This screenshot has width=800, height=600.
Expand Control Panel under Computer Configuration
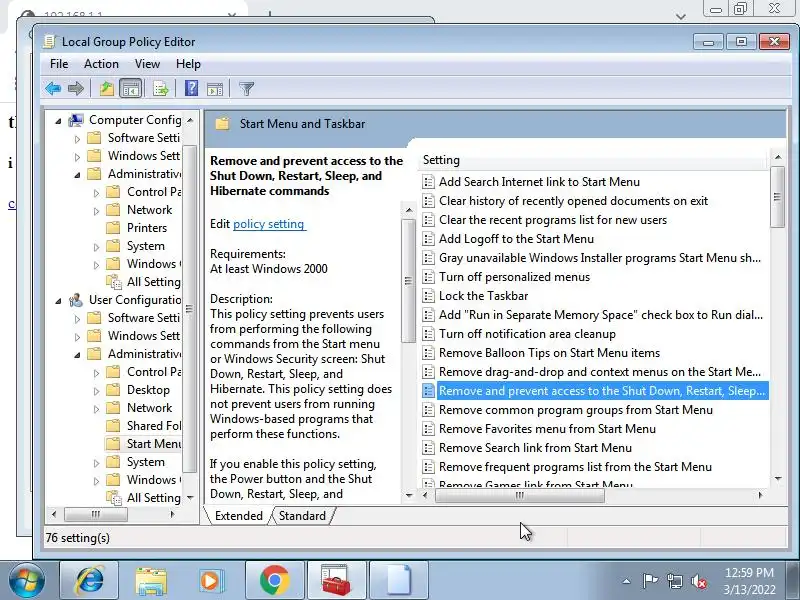pos(96,193)
